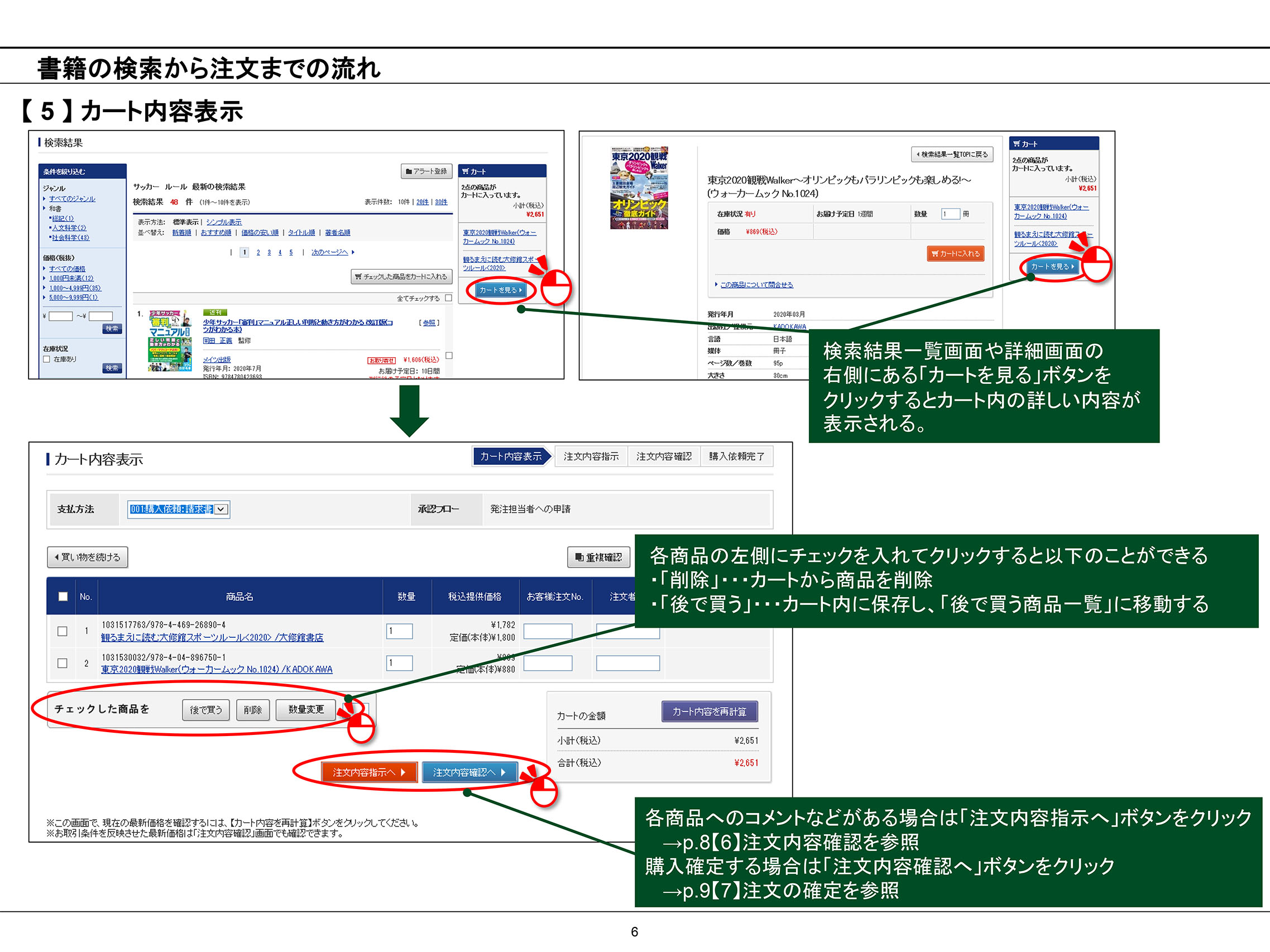This screenshot has width=1270, height=952.
Task: Open the 支払方法 payment dropdown
Action: [179, 509]
